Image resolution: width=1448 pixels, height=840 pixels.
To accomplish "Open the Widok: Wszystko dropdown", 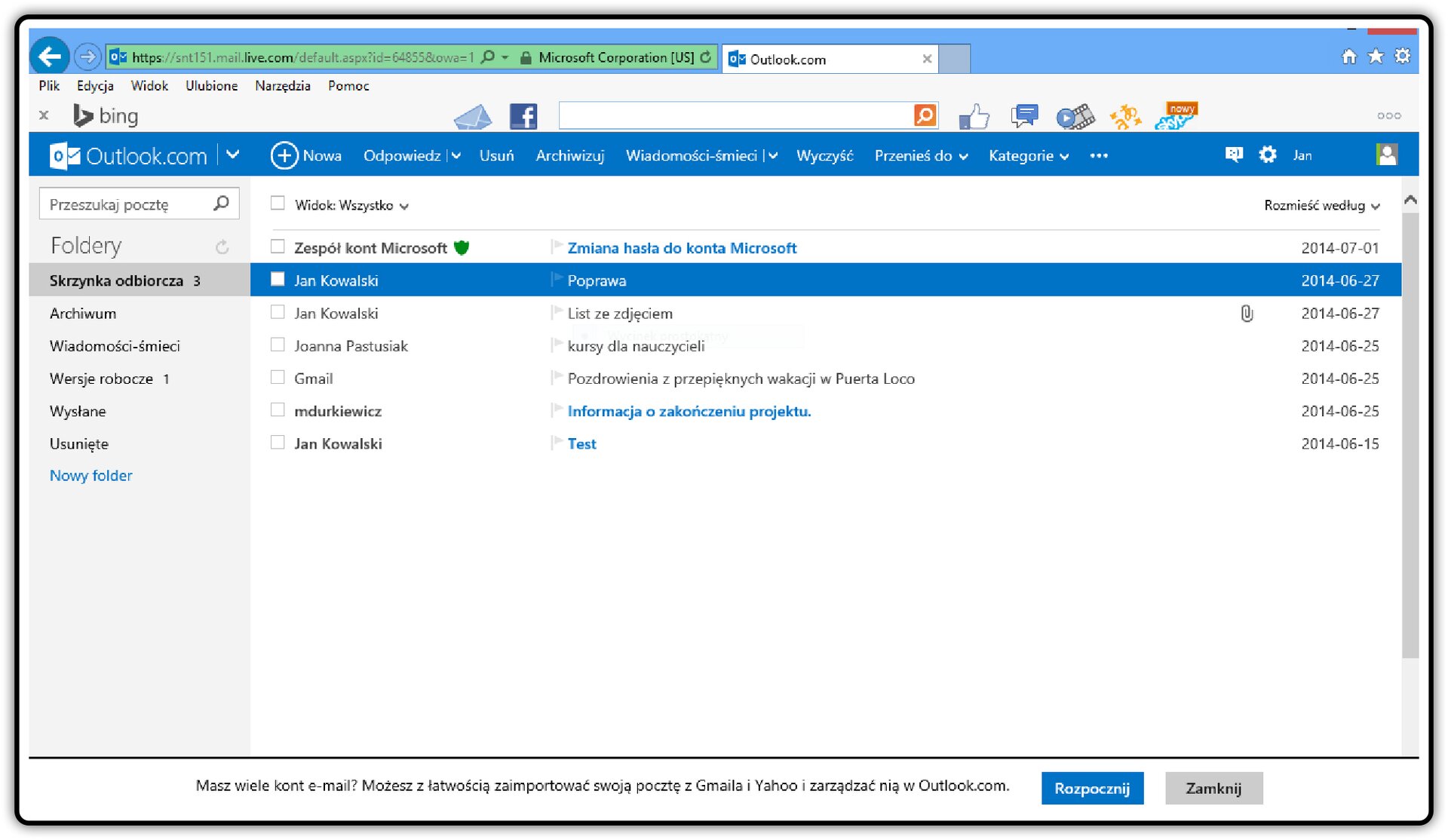I will pyautogui.click(x=351, y=205).
